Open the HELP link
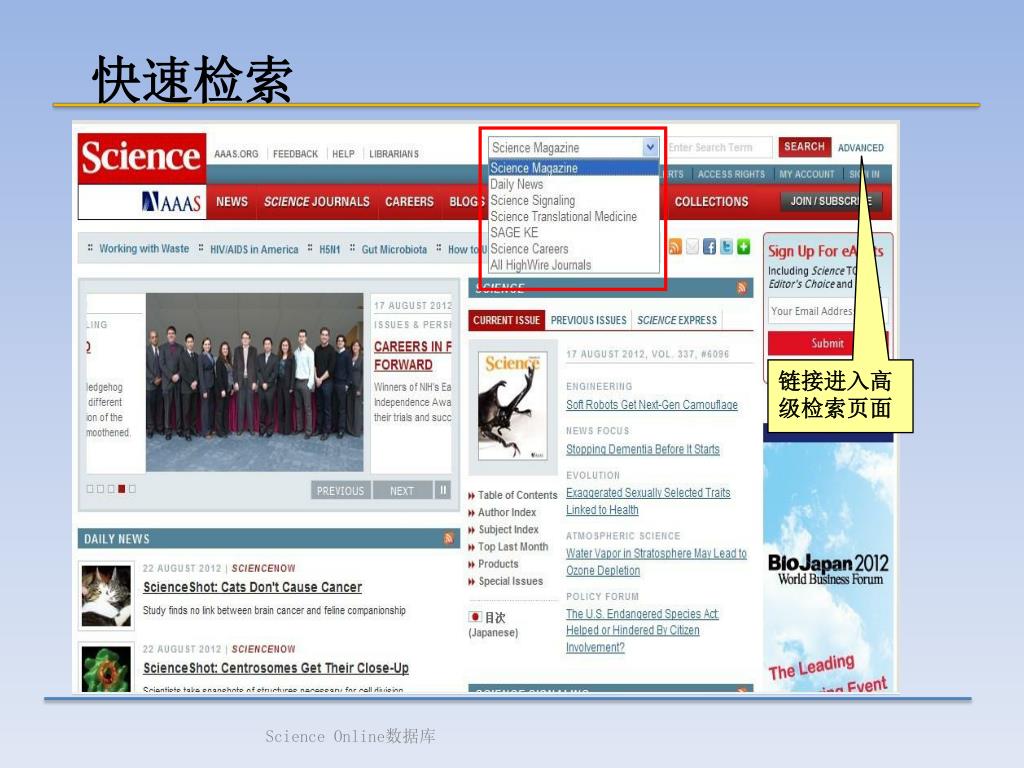 click(x=344, y=154)
